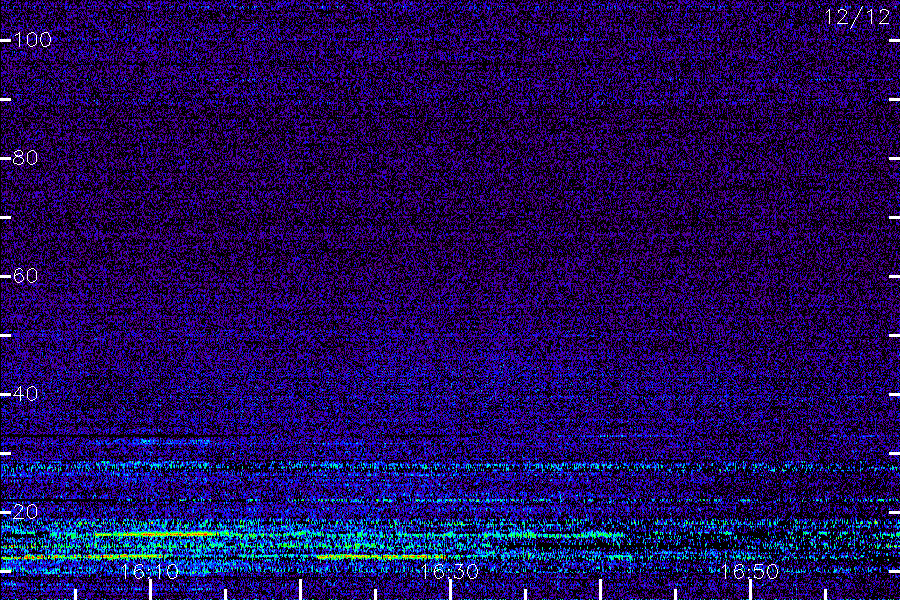Click the 16:10 time axis label
Image resolution: width=900 pixels, height=600 pixels.
click(150, 571)
